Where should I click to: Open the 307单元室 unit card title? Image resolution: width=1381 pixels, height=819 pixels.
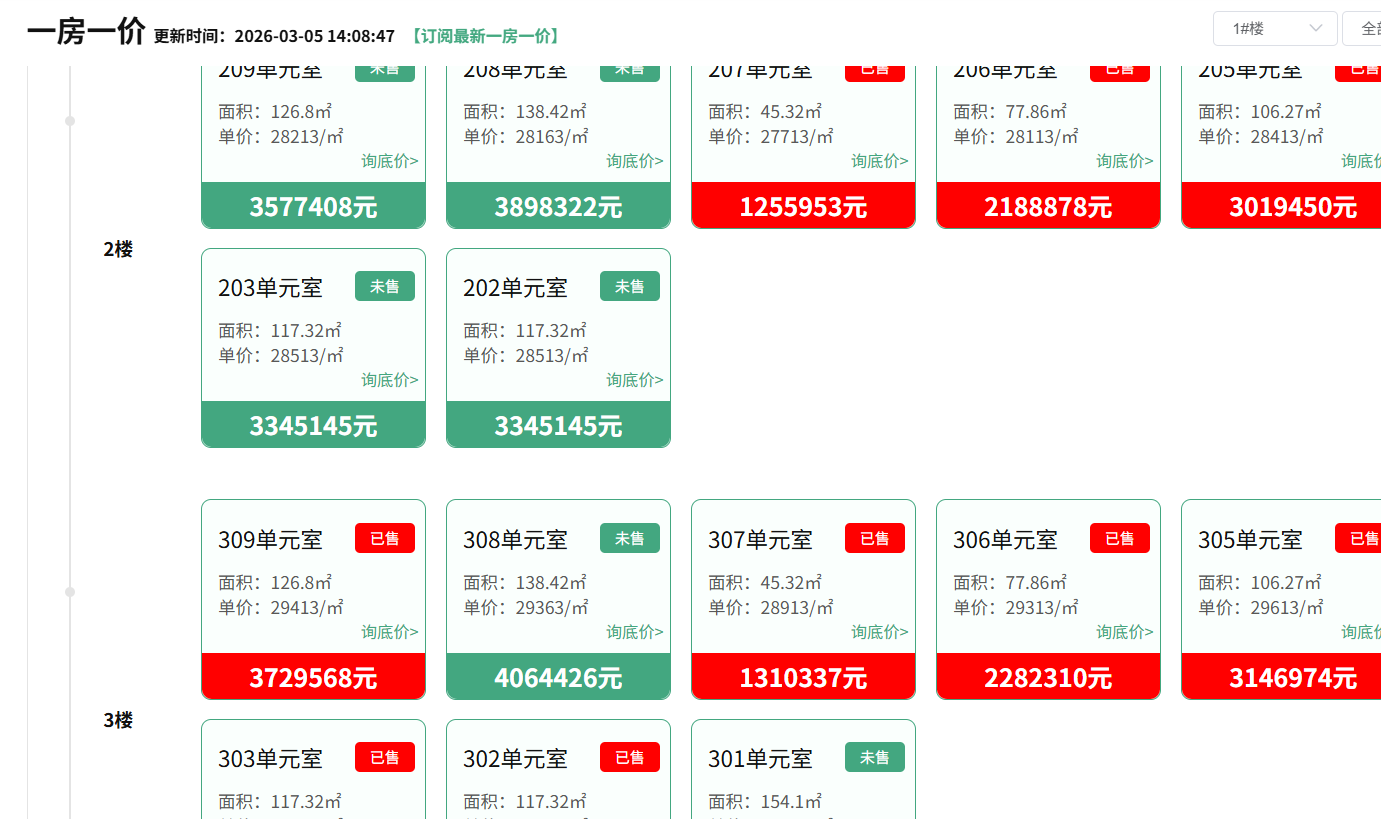tap(760, 540)
